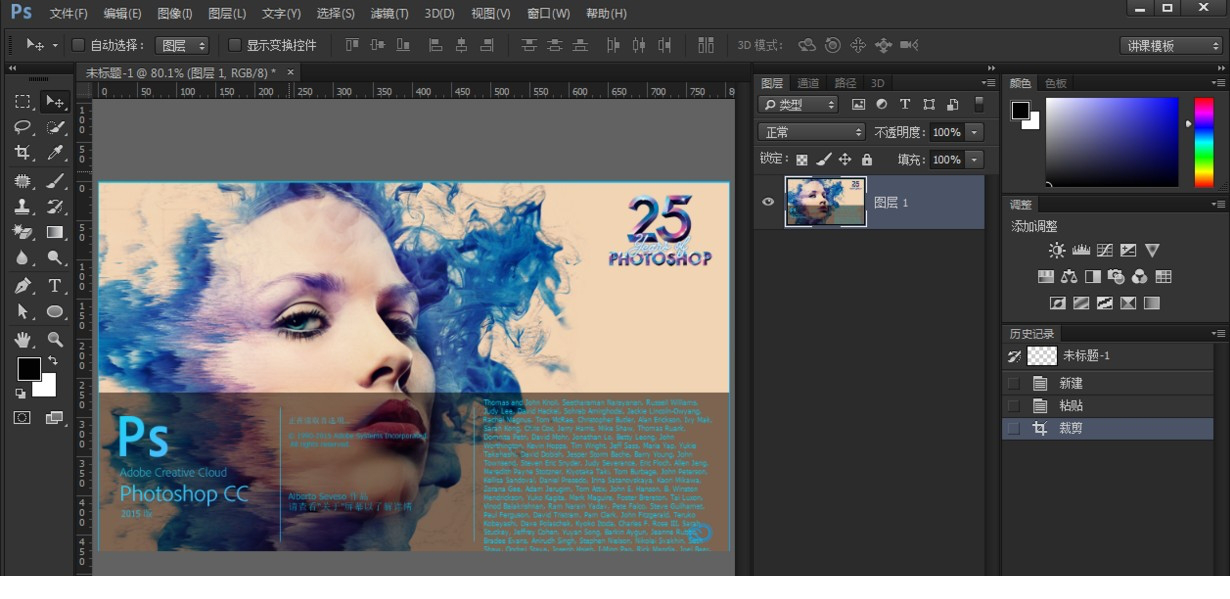Open the 填充 fill slider arrow
This screenshot has height=599, width=1230.
coord(974,160)
